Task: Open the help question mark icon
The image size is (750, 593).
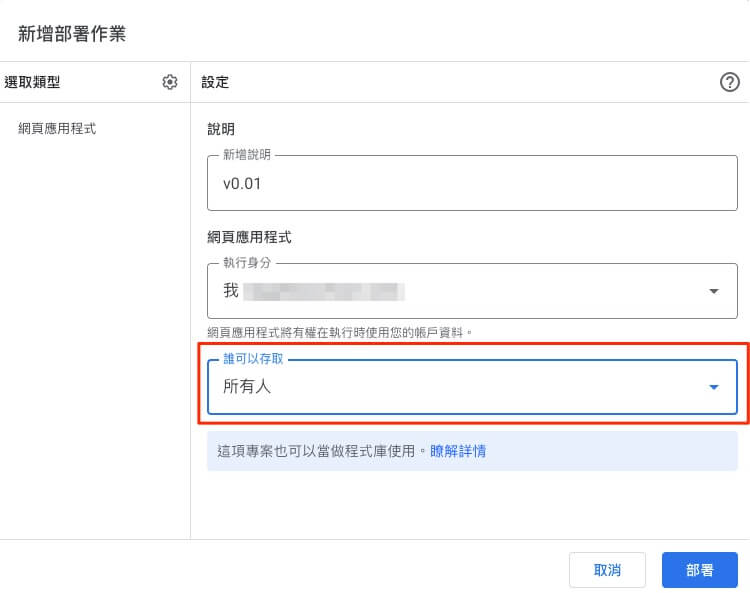Action: point(730,83)
